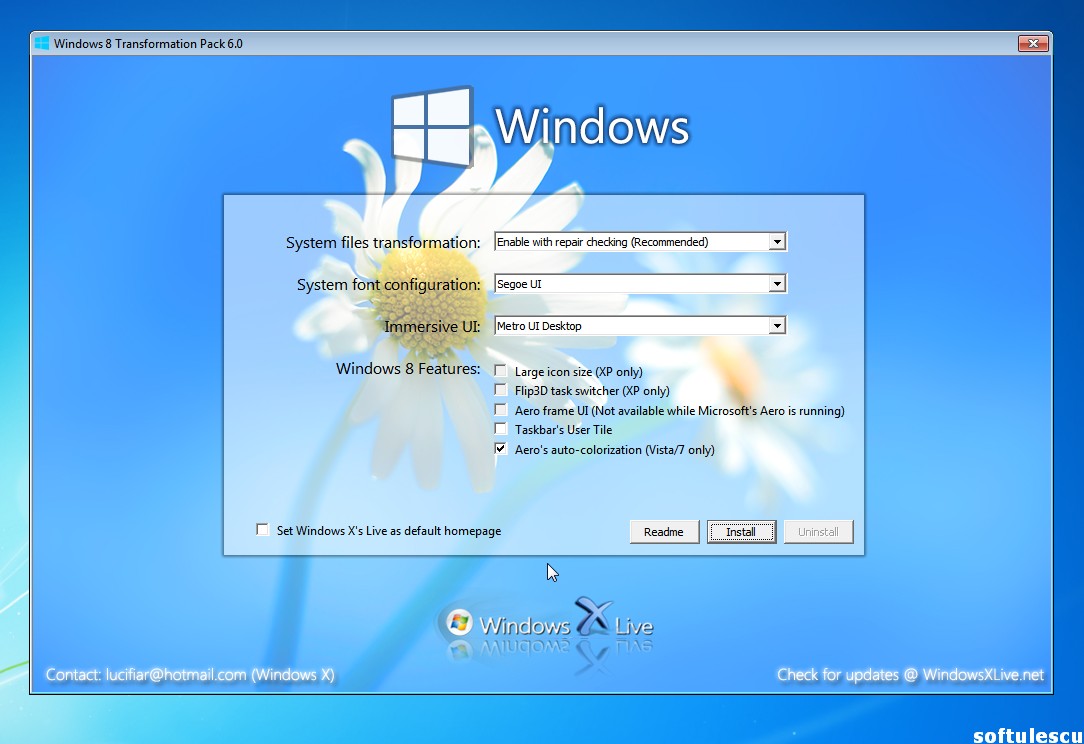1084x744 pixels.
Task: Click the 'Windows 8 Features:' label
Action: pos(408,369)
